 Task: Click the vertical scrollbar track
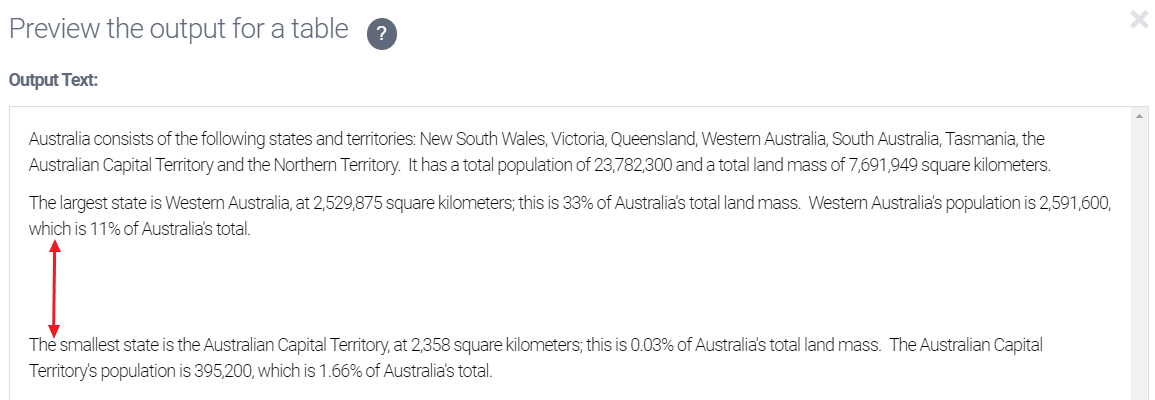1139,260
